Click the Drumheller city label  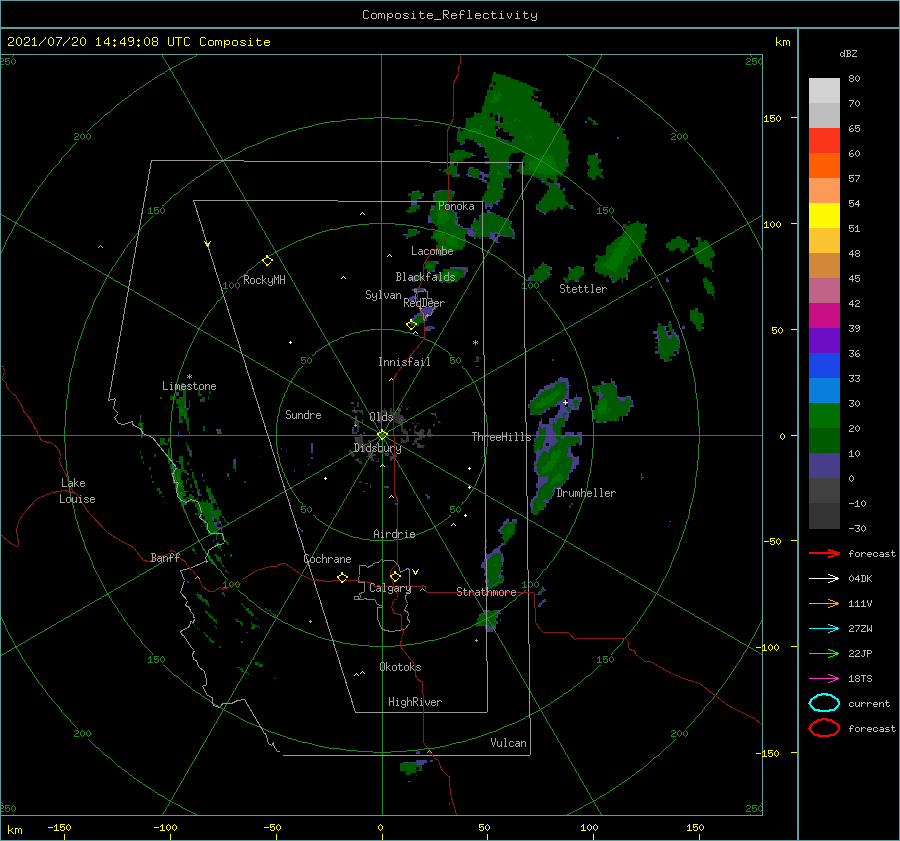pyautogui.click(x=586, y=493)
